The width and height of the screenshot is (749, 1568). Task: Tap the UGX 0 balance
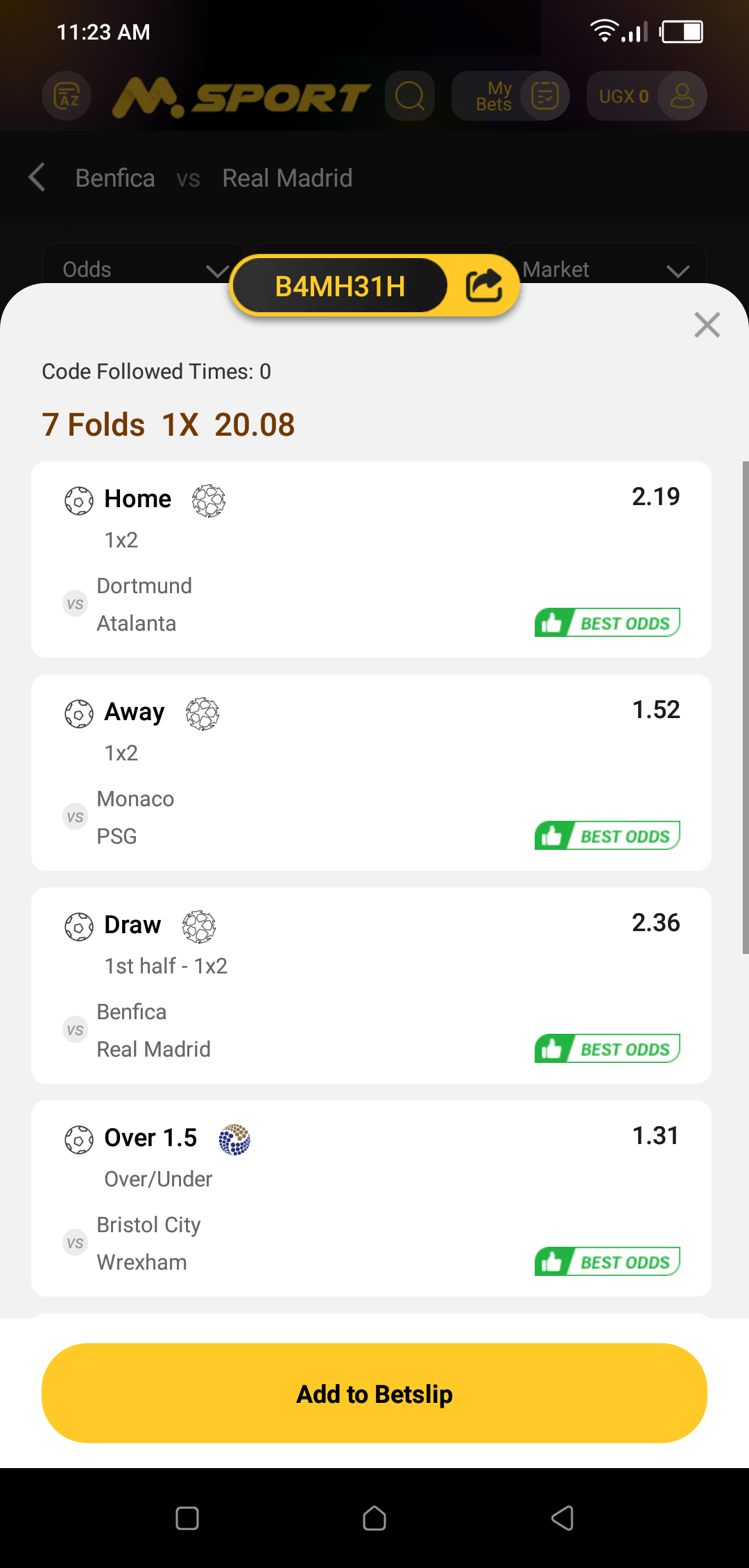click(623, 96)
